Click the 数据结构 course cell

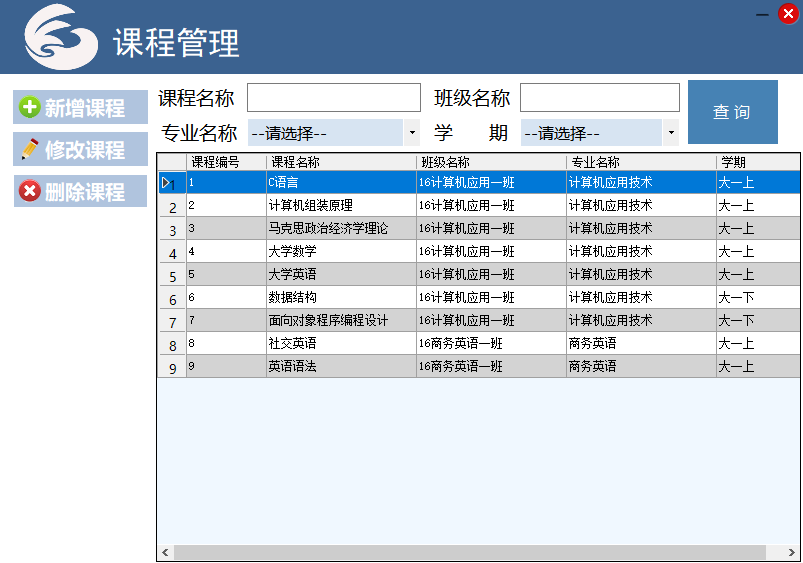click(341, 298)
